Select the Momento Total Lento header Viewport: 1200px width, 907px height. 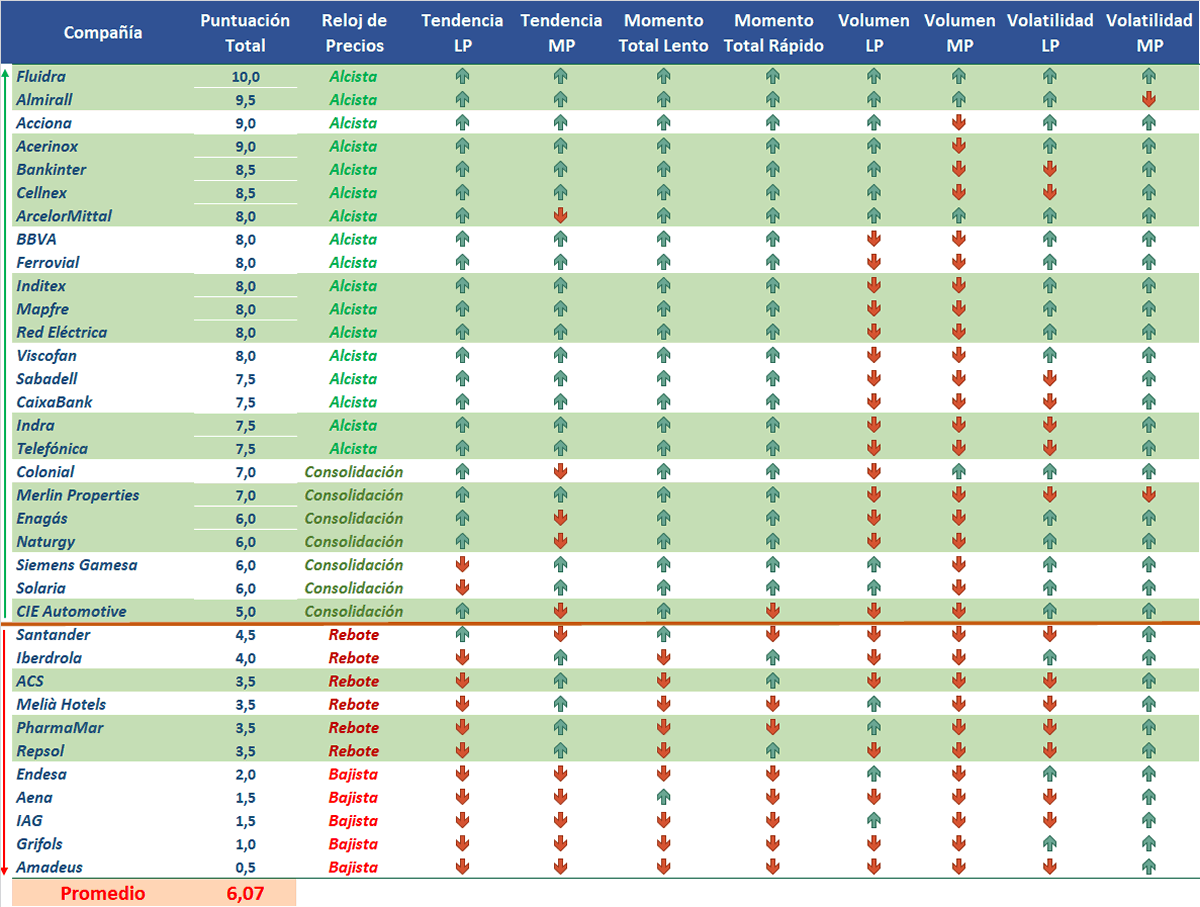point(663,33)
